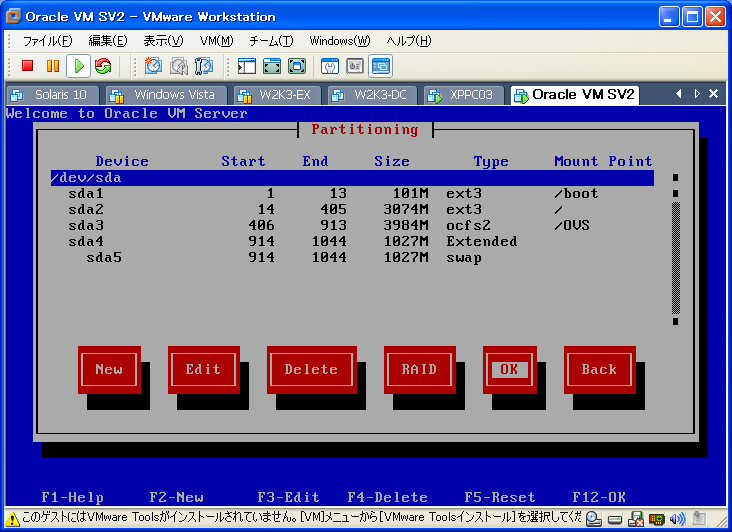Open the VM(M) menu
Screen dimensions: 732x532
tap(217, 41)
